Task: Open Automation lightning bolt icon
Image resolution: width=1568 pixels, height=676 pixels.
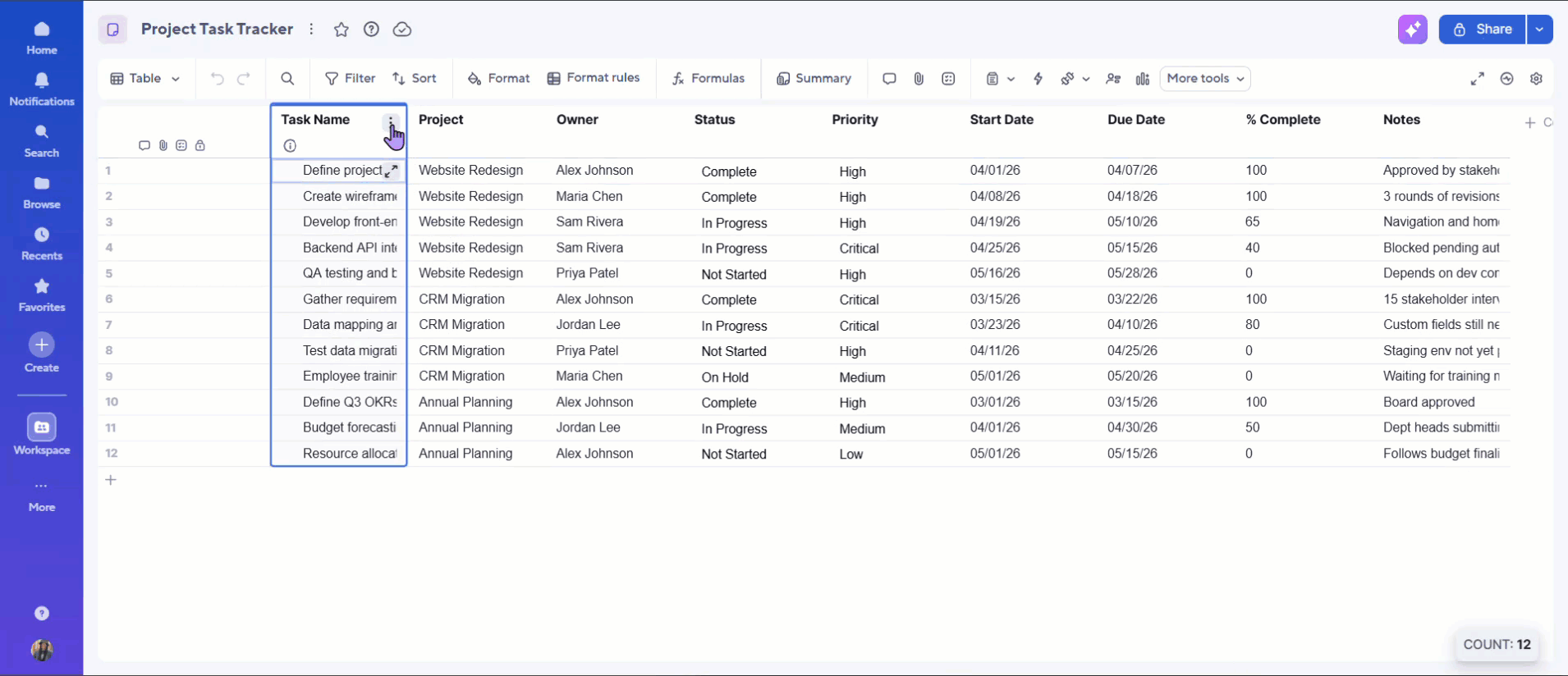Action: 1038,79
